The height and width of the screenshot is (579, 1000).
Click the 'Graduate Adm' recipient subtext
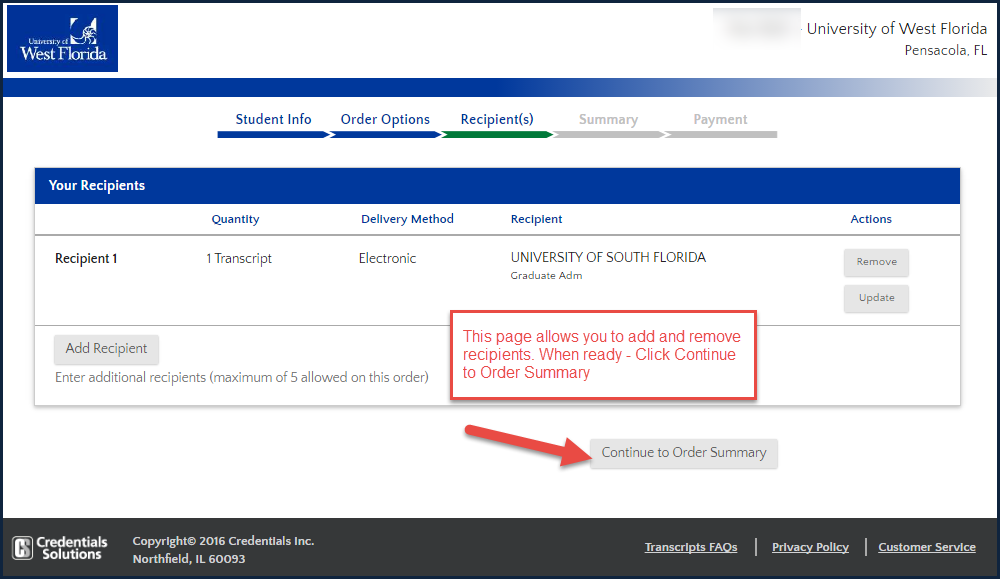coord(546,275)
